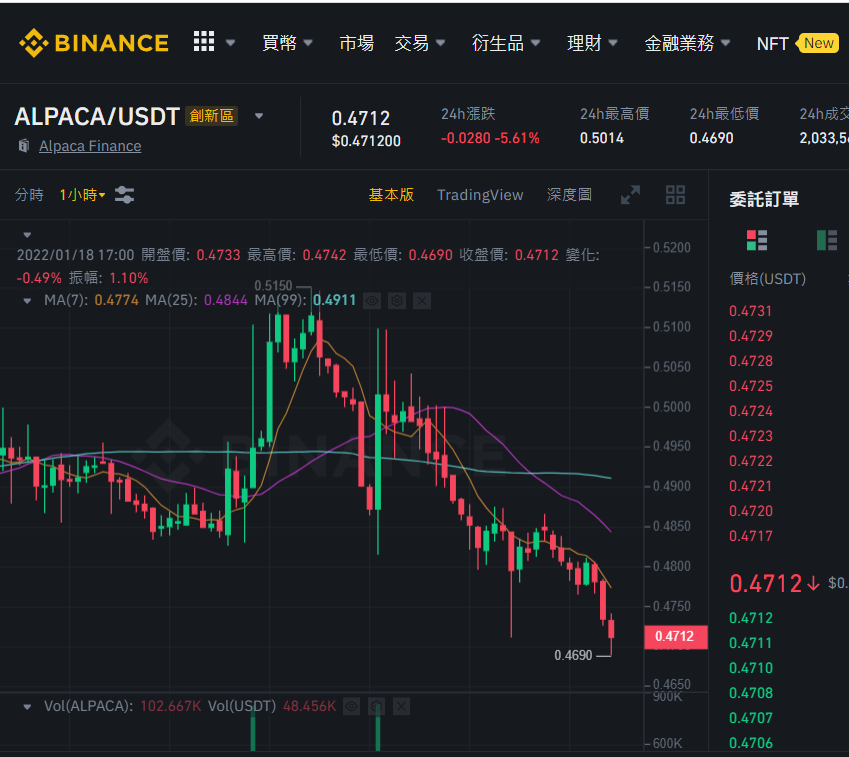Click ask price 0.4717

750,536
